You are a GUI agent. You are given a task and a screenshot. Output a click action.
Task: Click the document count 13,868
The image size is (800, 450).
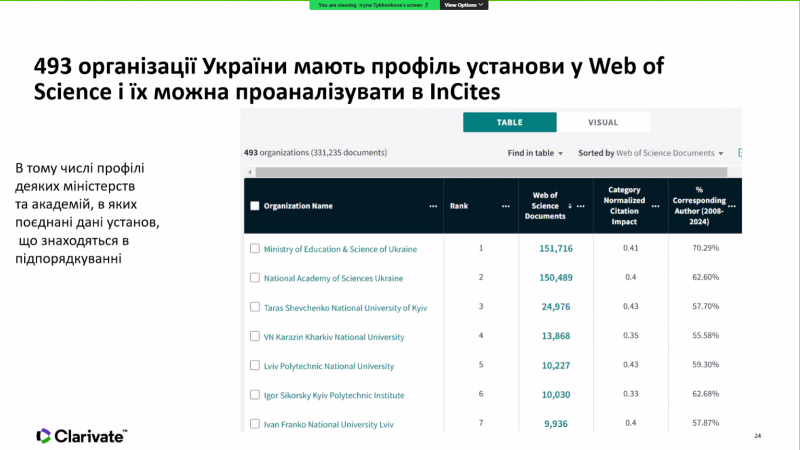[556, 336]
